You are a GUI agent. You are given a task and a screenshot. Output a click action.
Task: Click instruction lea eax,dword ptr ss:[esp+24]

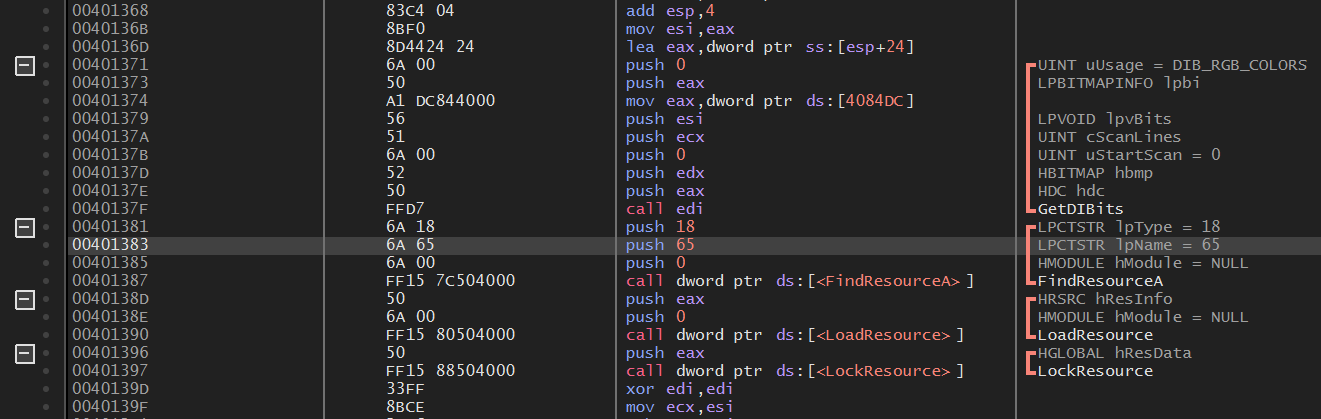tap(772, 47)
